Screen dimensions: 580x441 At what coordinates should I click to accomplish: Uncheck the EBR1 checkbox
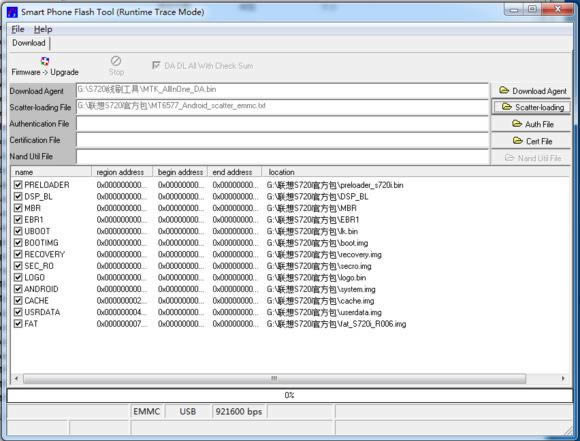[x=18, y=220]
